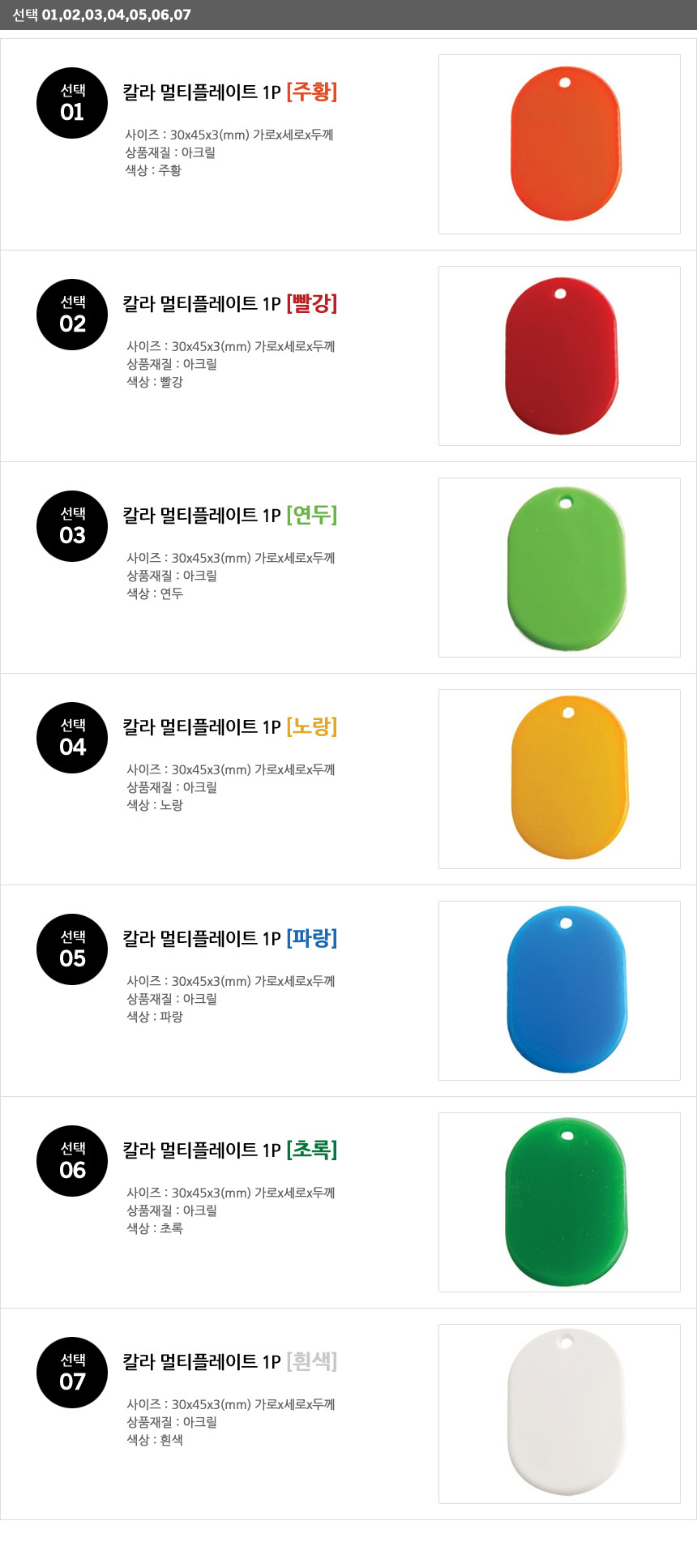Select the 선택 03 round badge
Image resolution: width=697 pixels, height=1568 pixels.
[72, 526]
